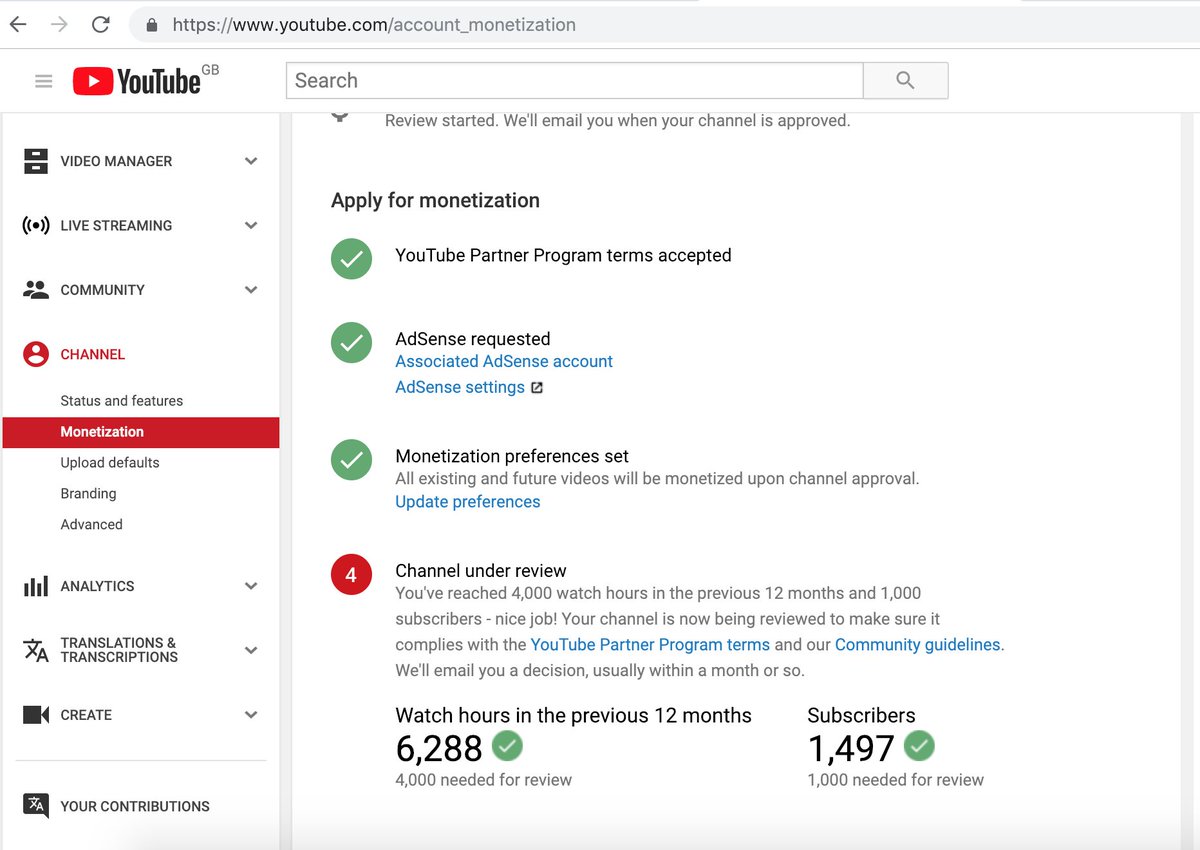Viewport: 1200px width, 850px height.
Task: Open AdSense settings link
Action: [460, 388]
